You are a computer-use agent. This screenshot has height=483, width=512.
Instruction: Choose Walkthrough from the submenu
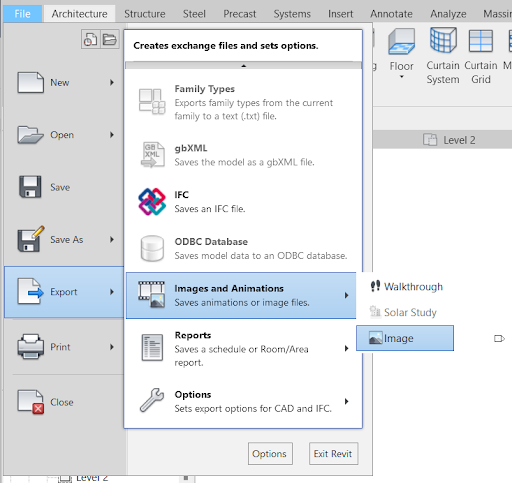click(x=406, y=286)
